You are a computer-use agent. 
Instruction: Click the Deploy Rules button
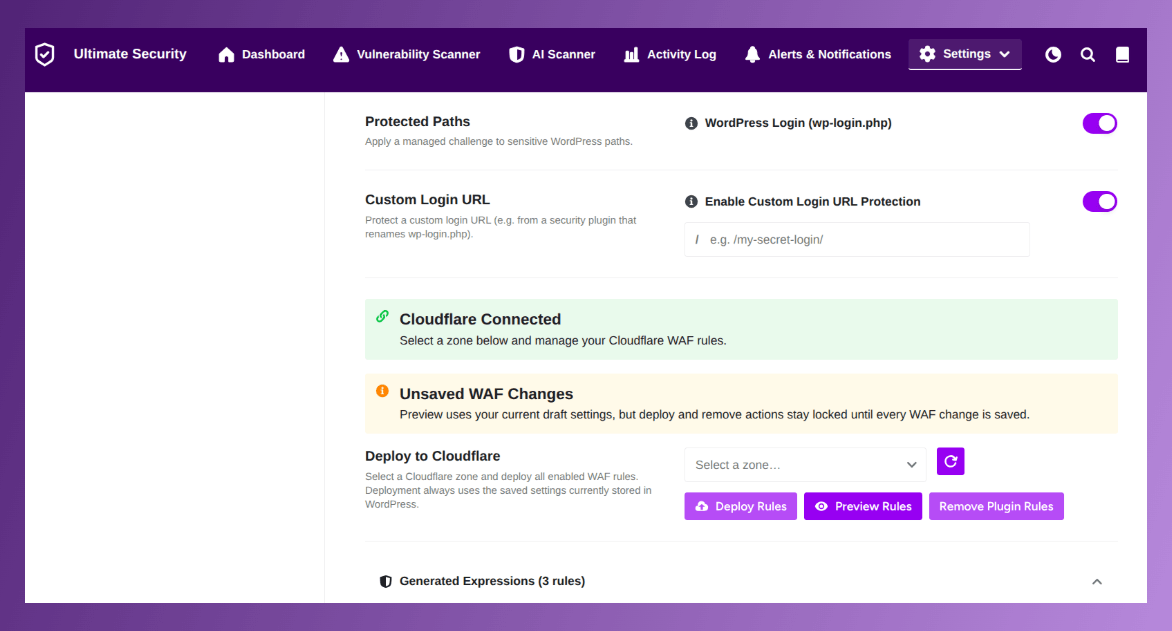point(741,506)
